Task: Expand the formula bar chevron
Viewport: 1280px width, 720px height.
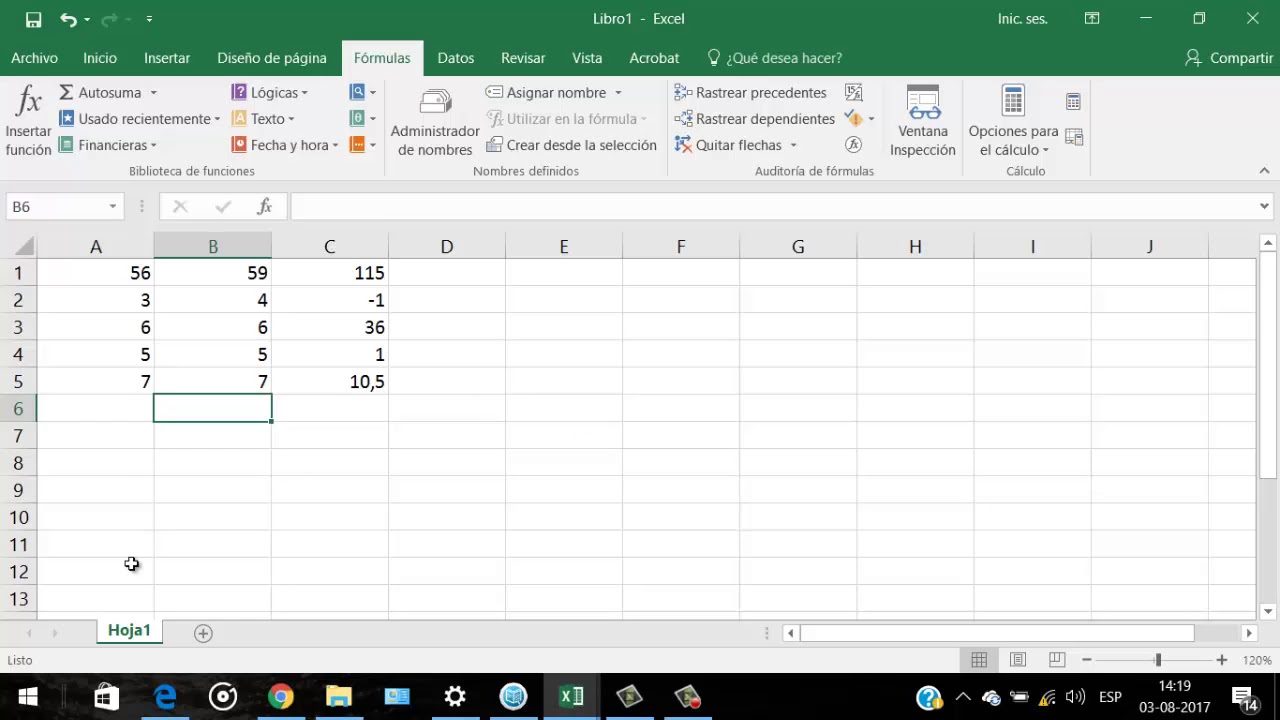Action: pyautogui.click(x=1264, y=206)
